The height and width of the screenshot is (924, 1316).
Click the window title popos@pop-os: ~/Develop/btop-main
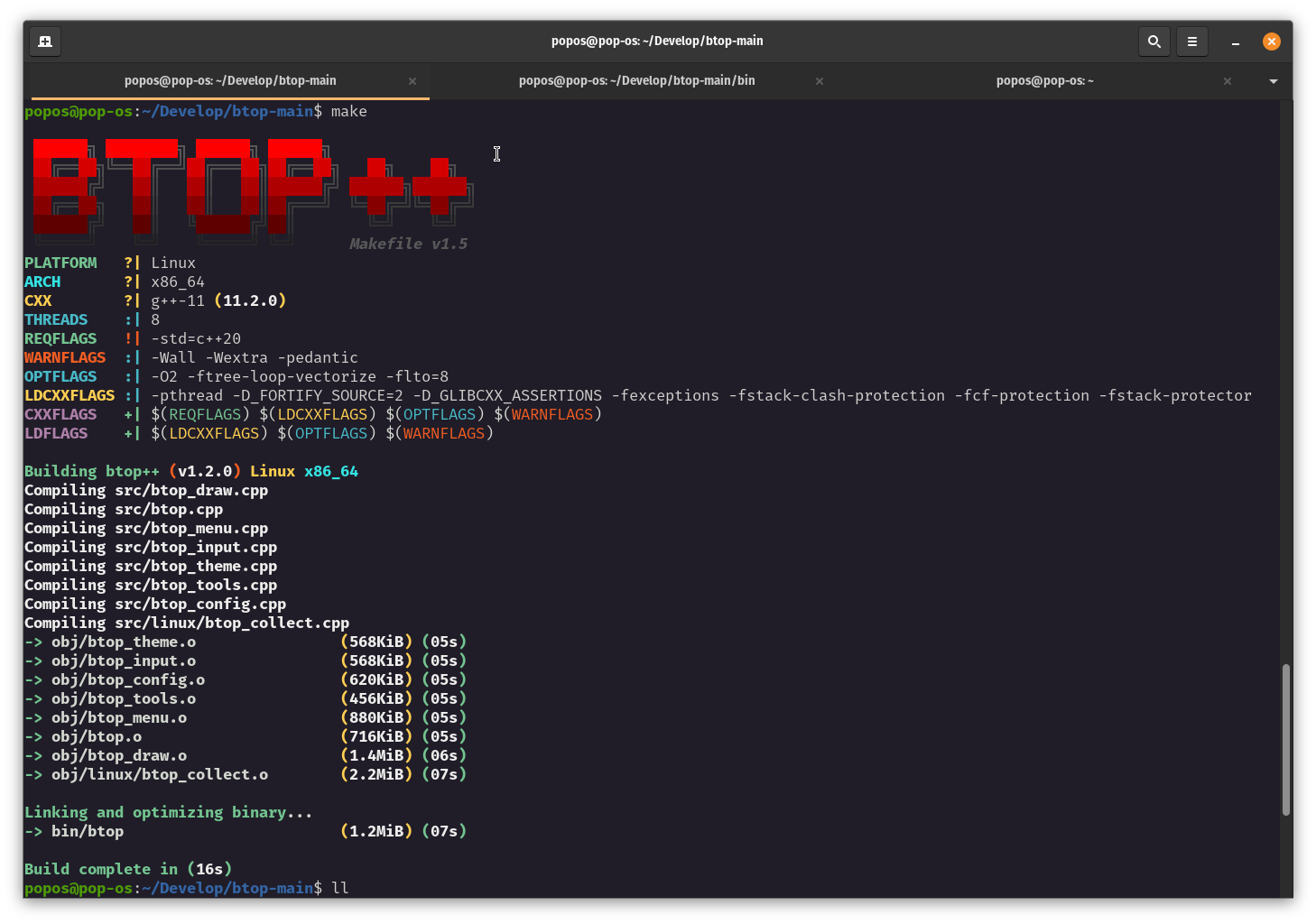tap(657, 41)
